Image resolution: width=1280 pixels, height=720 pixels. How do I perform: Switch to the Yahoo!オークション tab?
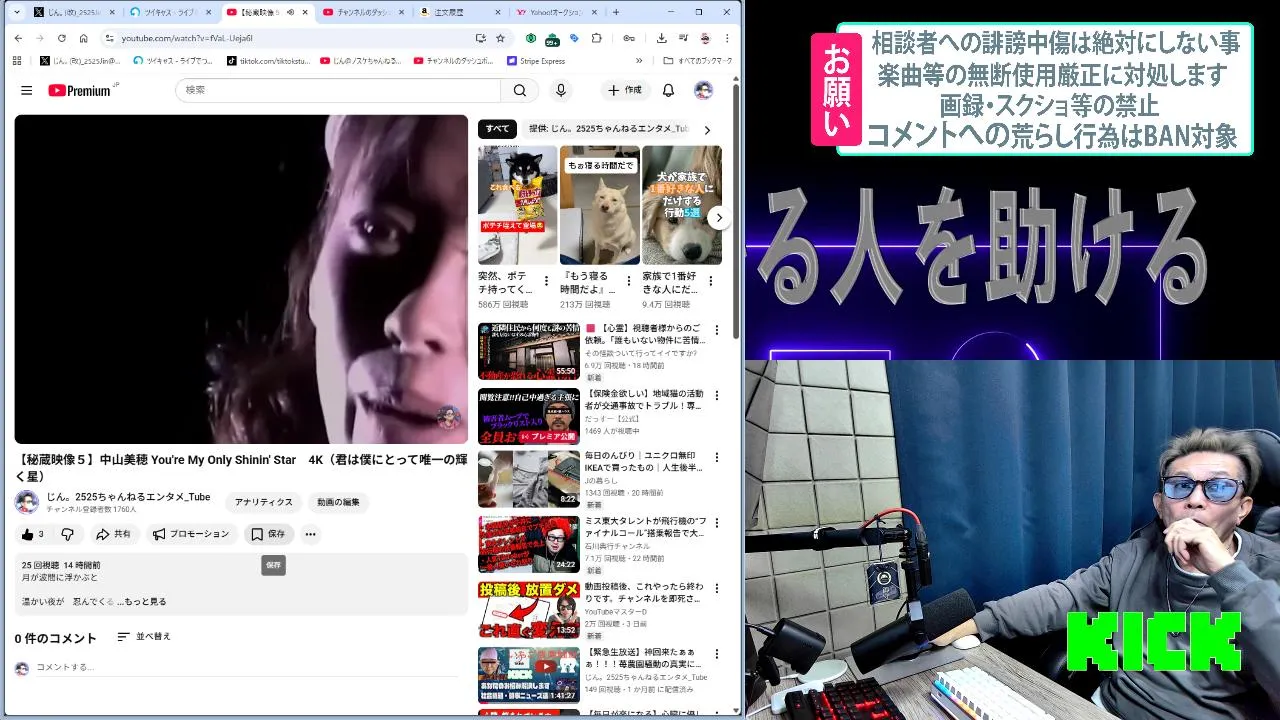pyautogui.click(x=555, y=12)
